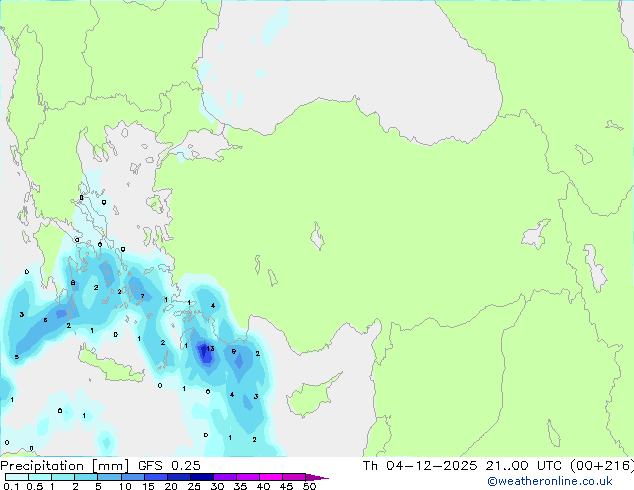Click the 30–35 mm purple legend swatch

[224, 477]
